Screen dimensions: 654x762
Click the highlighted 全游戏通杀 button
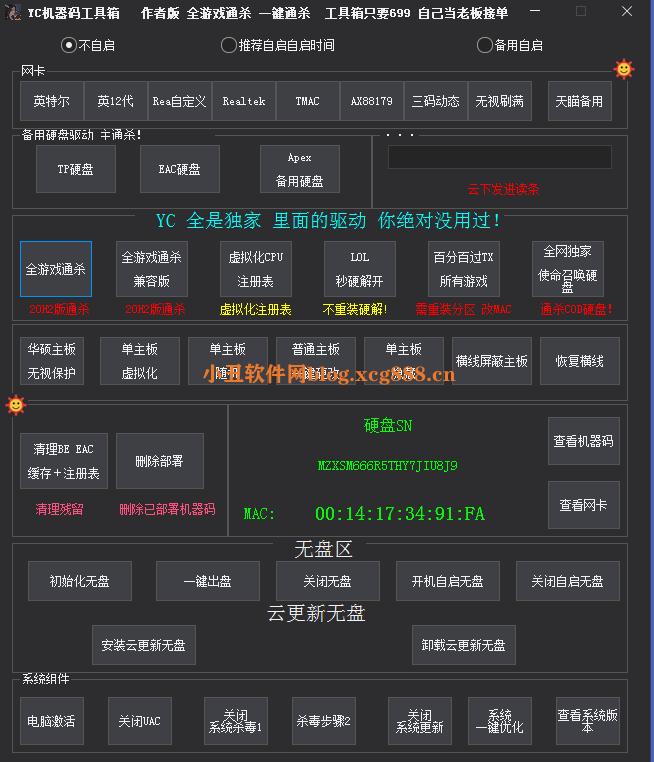click(x=56, y=269)
